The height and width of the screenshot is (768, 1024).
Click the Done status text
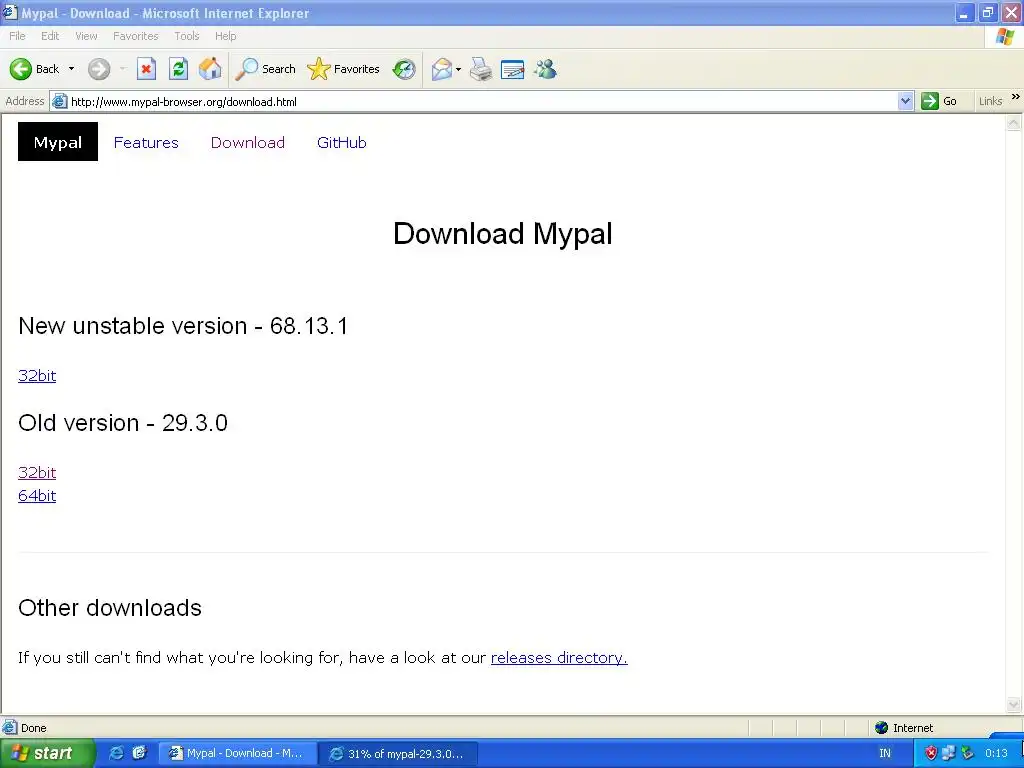pyautogui.click(x=33, y=728)
